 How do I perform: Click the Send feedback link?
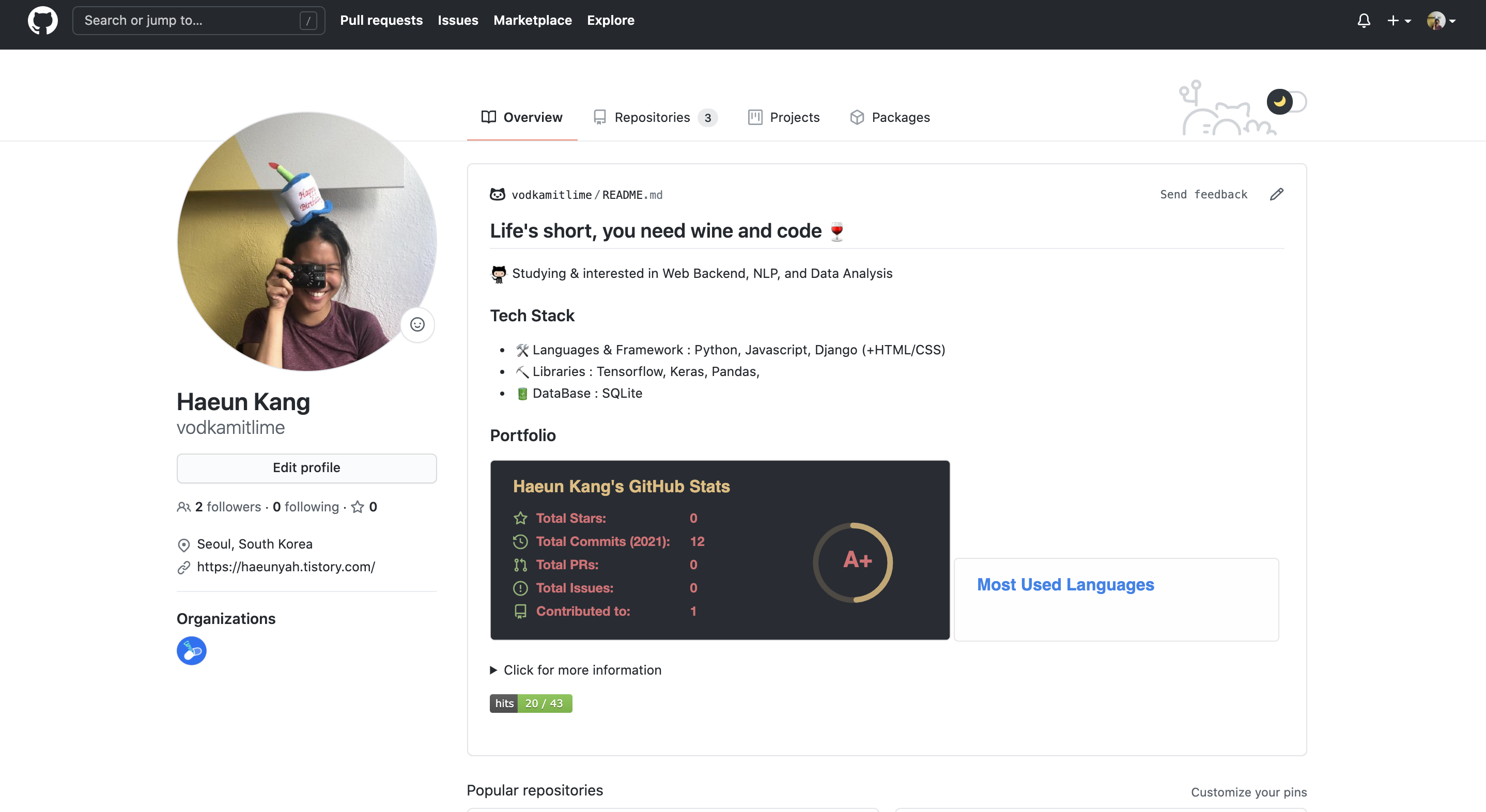(x=1203, y=194)
